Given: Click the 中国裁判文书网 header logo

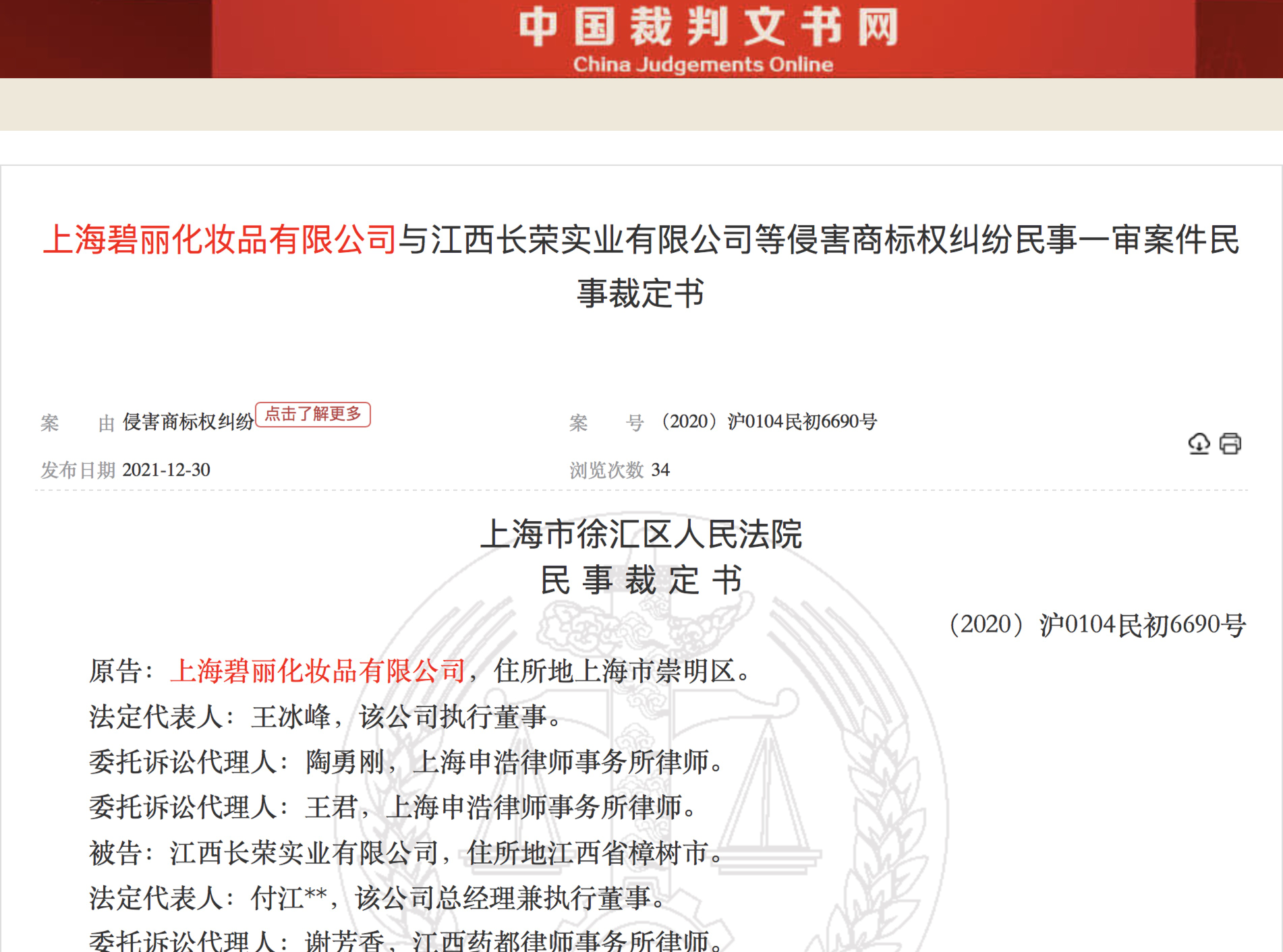Looking at the screenshot, I should 708,27.
